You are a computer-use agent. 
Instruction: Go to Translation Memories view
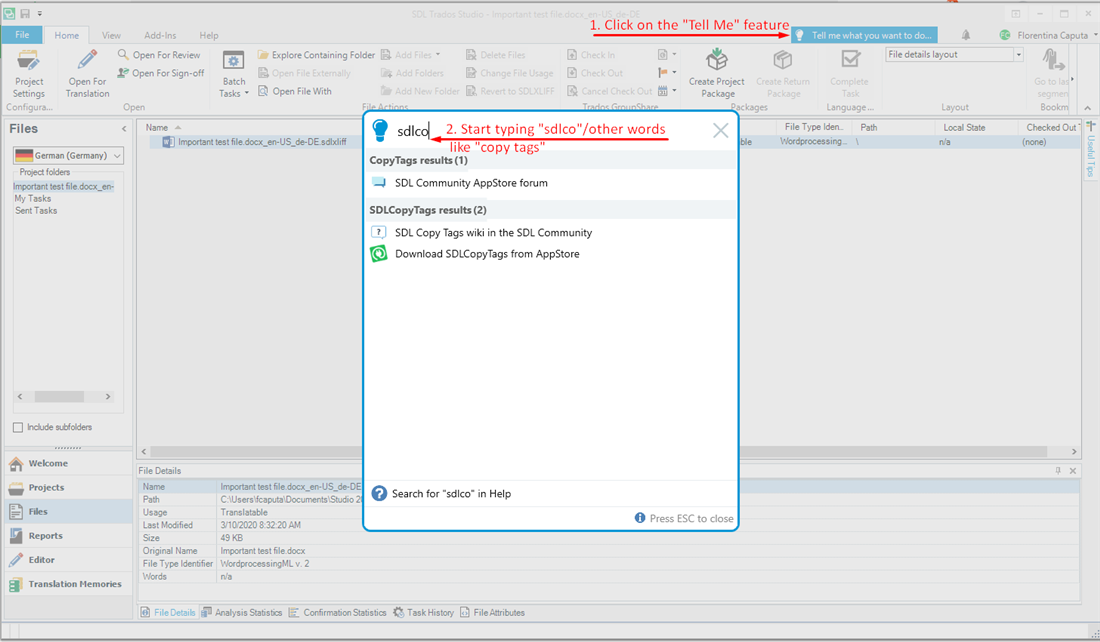pyautogui.click(x=68, y=584)
